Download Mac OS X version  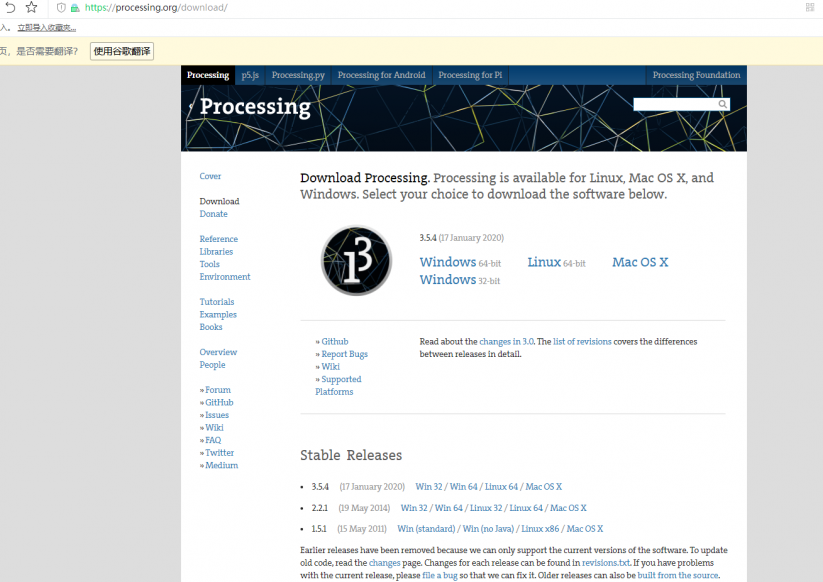640,262
